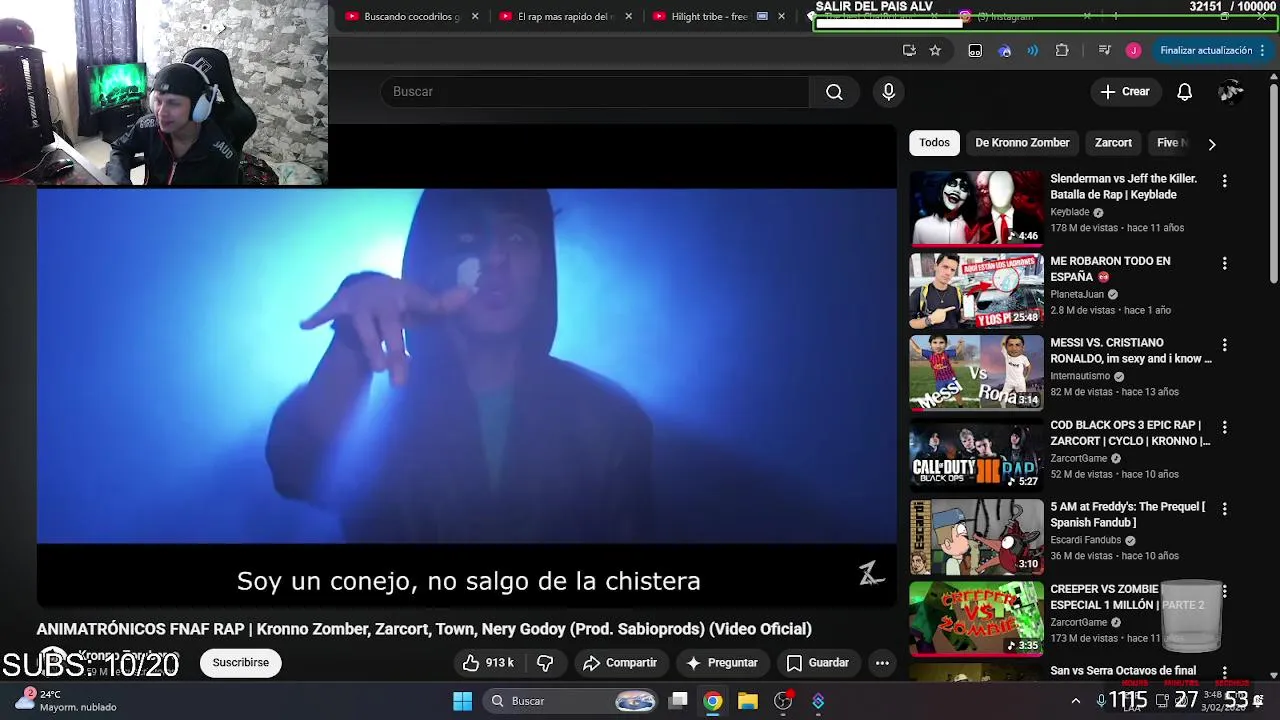
Task: Like the video (913 k)
Action: pyautogui.click(x=488, y=663)
